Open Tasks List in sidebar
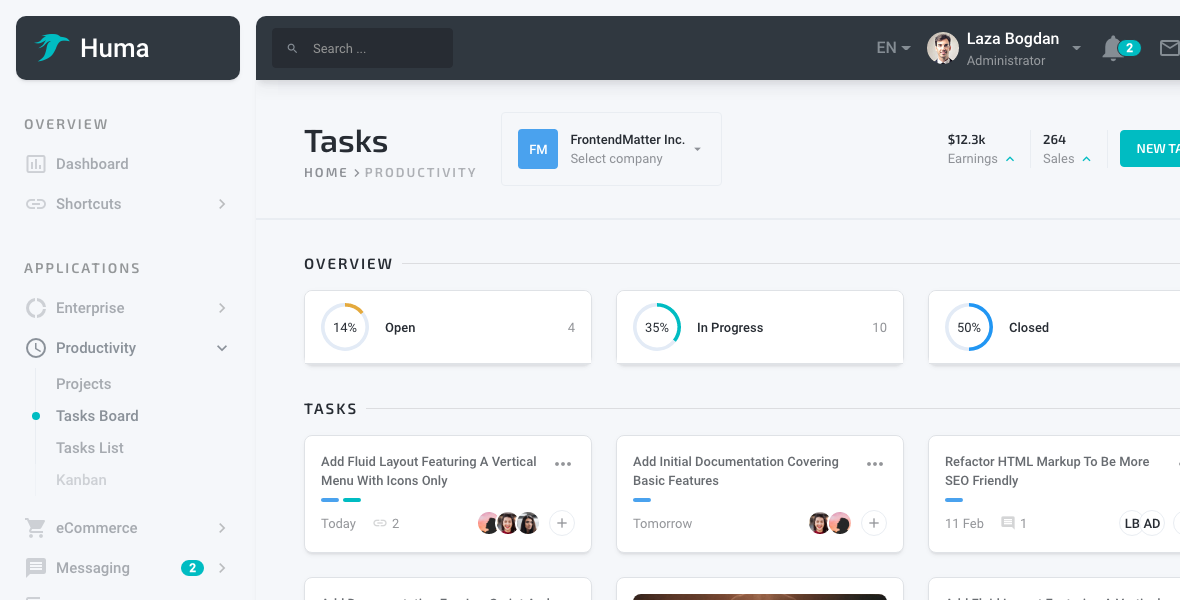1180x600 pixels. point(90,448)
